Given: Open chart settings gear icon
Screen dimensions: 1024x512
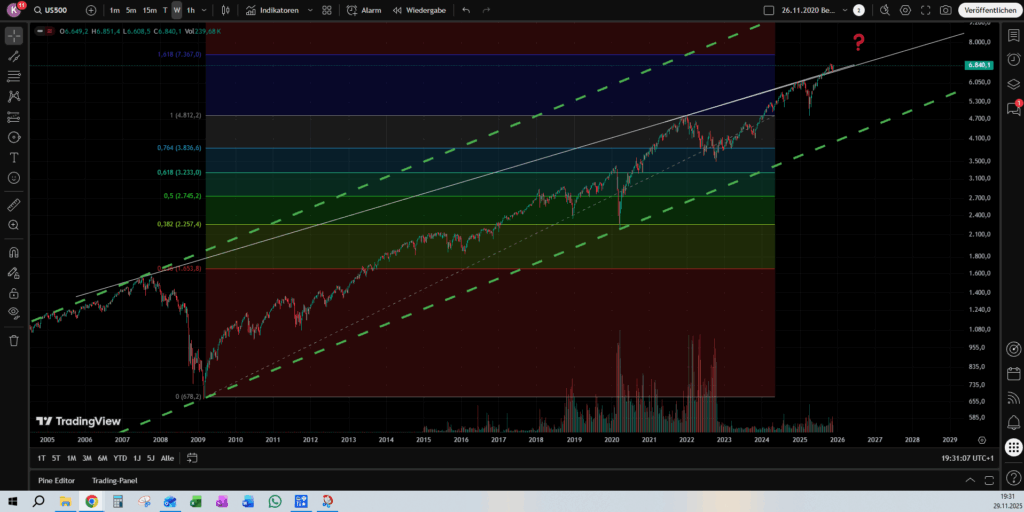Looking at the screenshot, I should click(905, 10).
